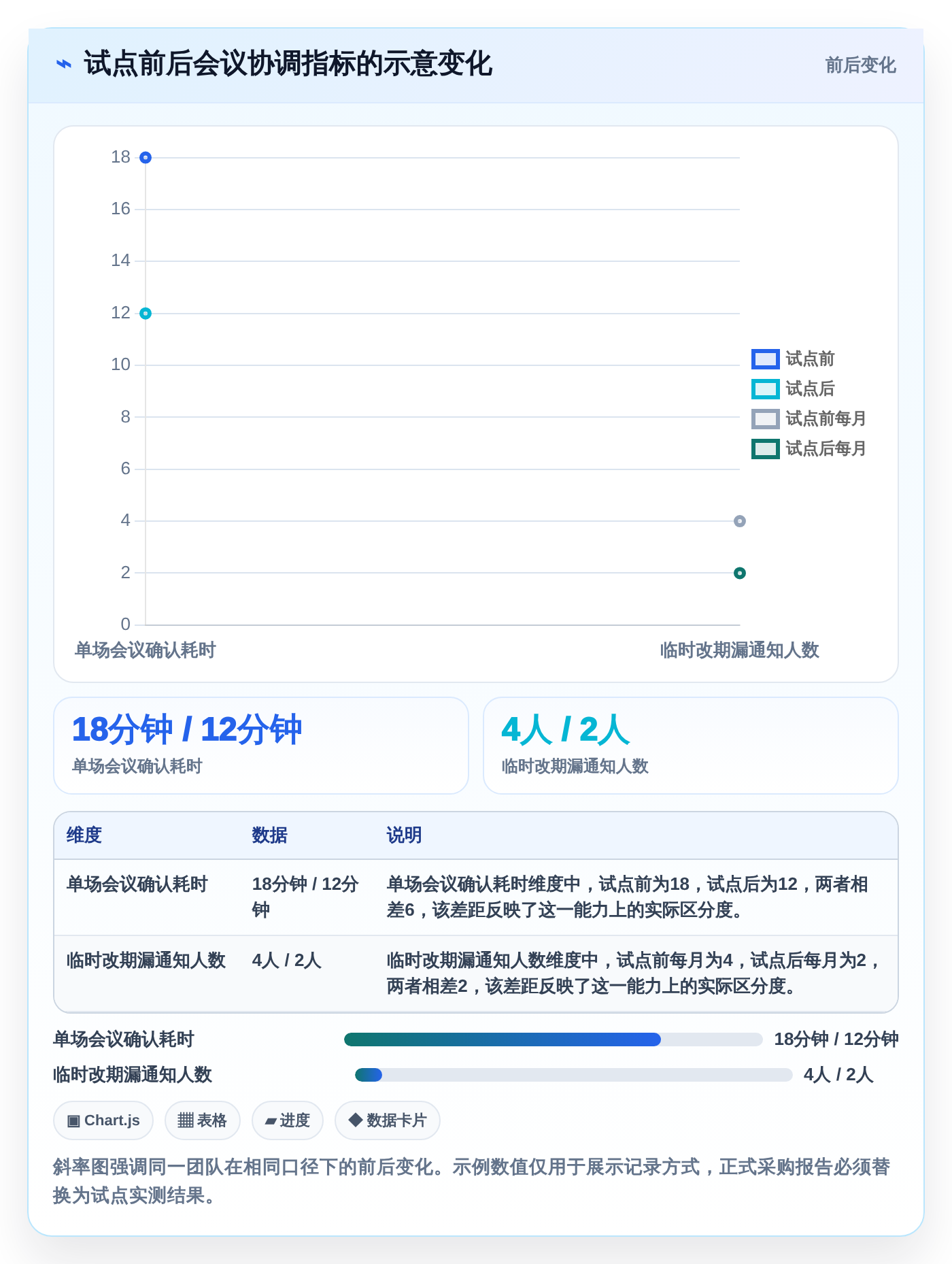
Task: Click the progress value 18分钟 / 12分钟 at right
Action: point(836,1040)
